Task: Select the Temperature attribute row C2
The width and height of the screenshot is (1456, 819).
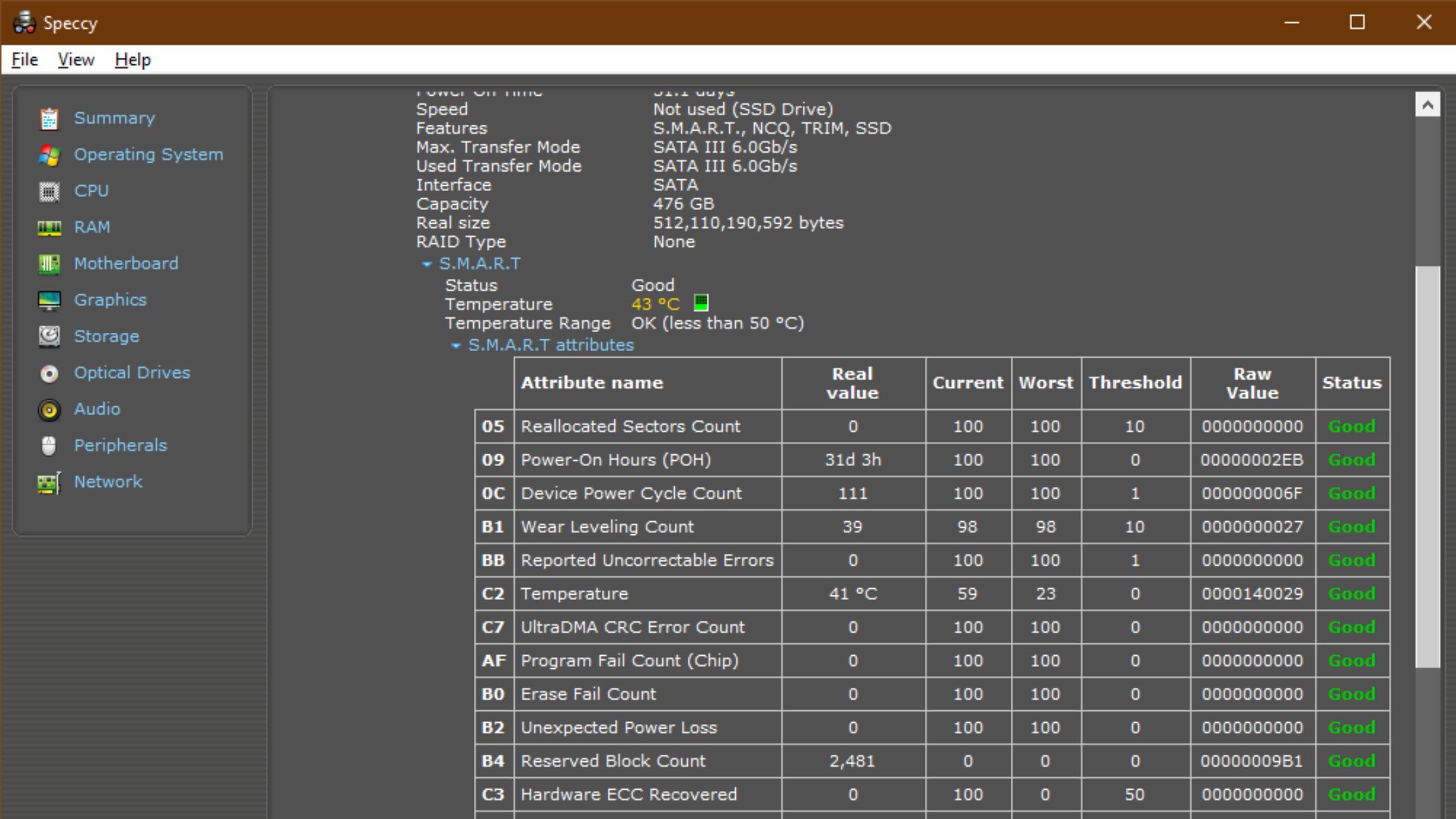Action: (x=932, y=594)
